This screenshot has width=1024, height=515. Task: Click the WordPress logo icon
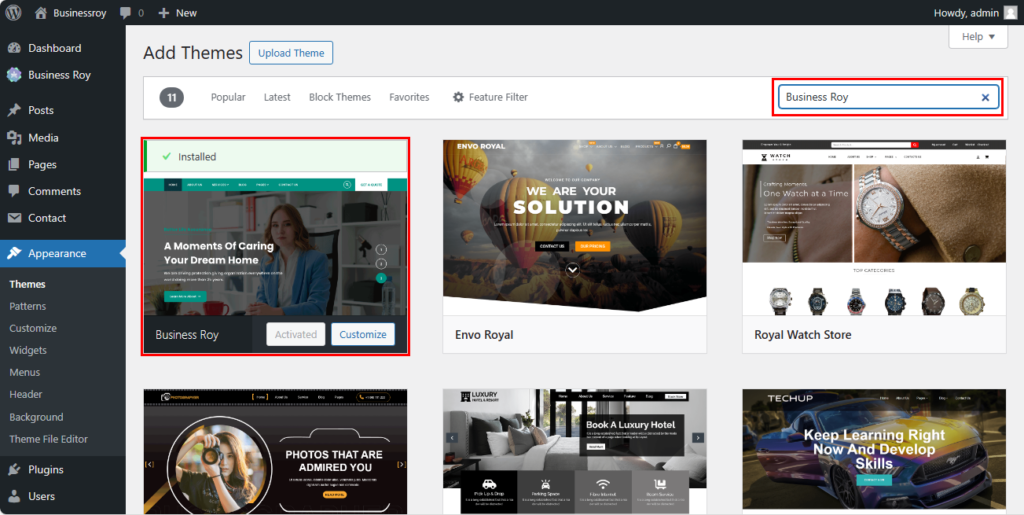[14, 13]
